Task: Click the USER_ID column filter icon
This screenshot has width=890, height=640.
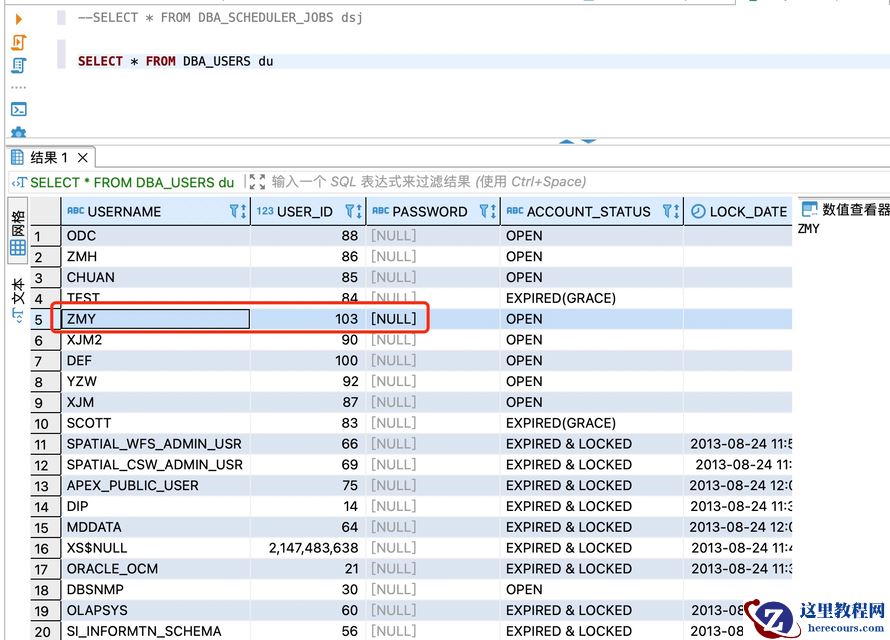Action: pyautogui.click(x=349, y=211)
